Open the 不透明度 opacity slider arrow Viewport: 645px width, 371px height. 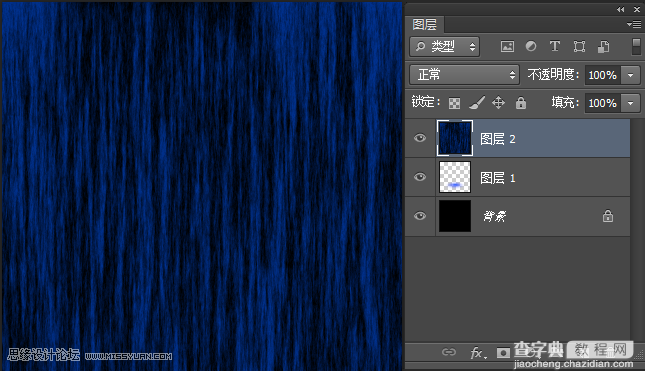tap(630, 75)
